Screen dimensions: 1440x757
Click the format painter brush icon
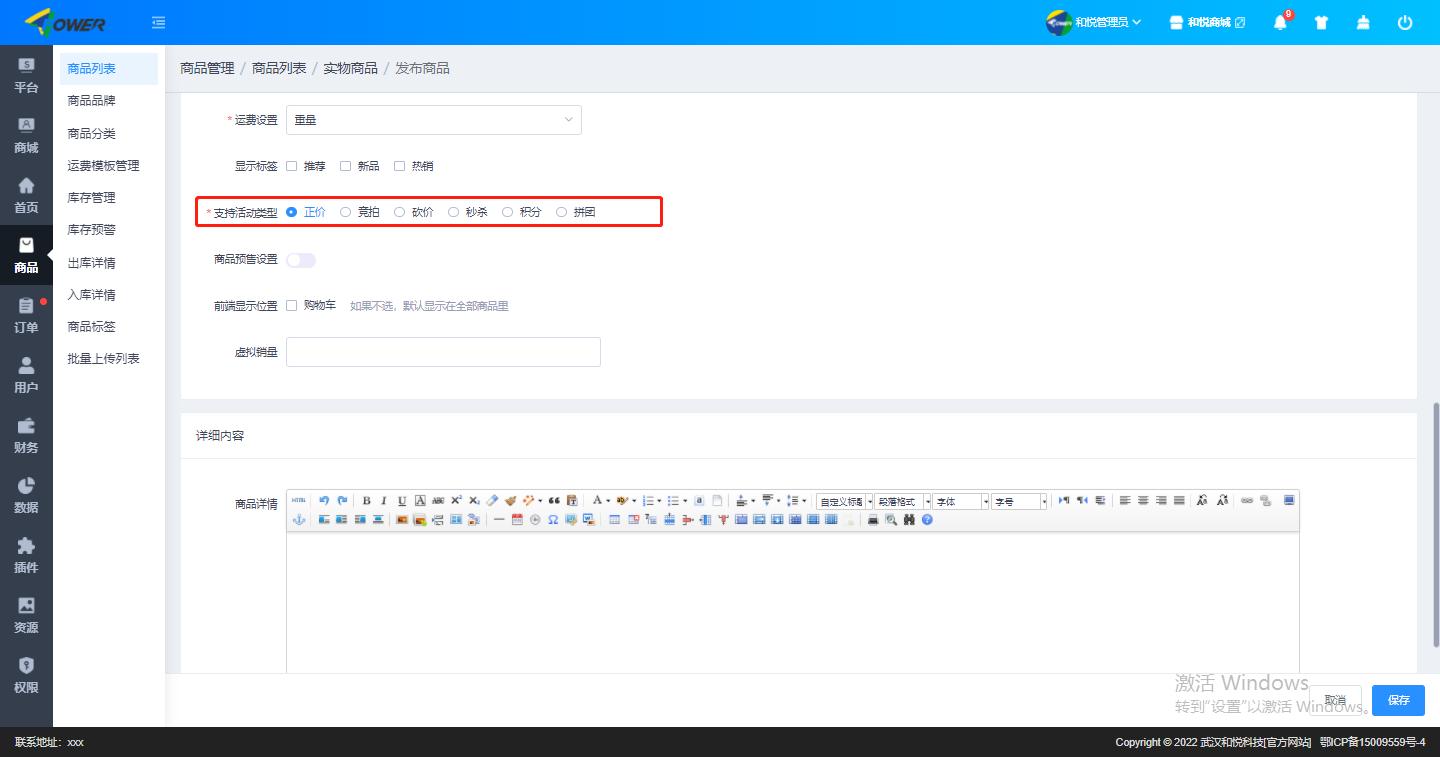click(510, 500)
